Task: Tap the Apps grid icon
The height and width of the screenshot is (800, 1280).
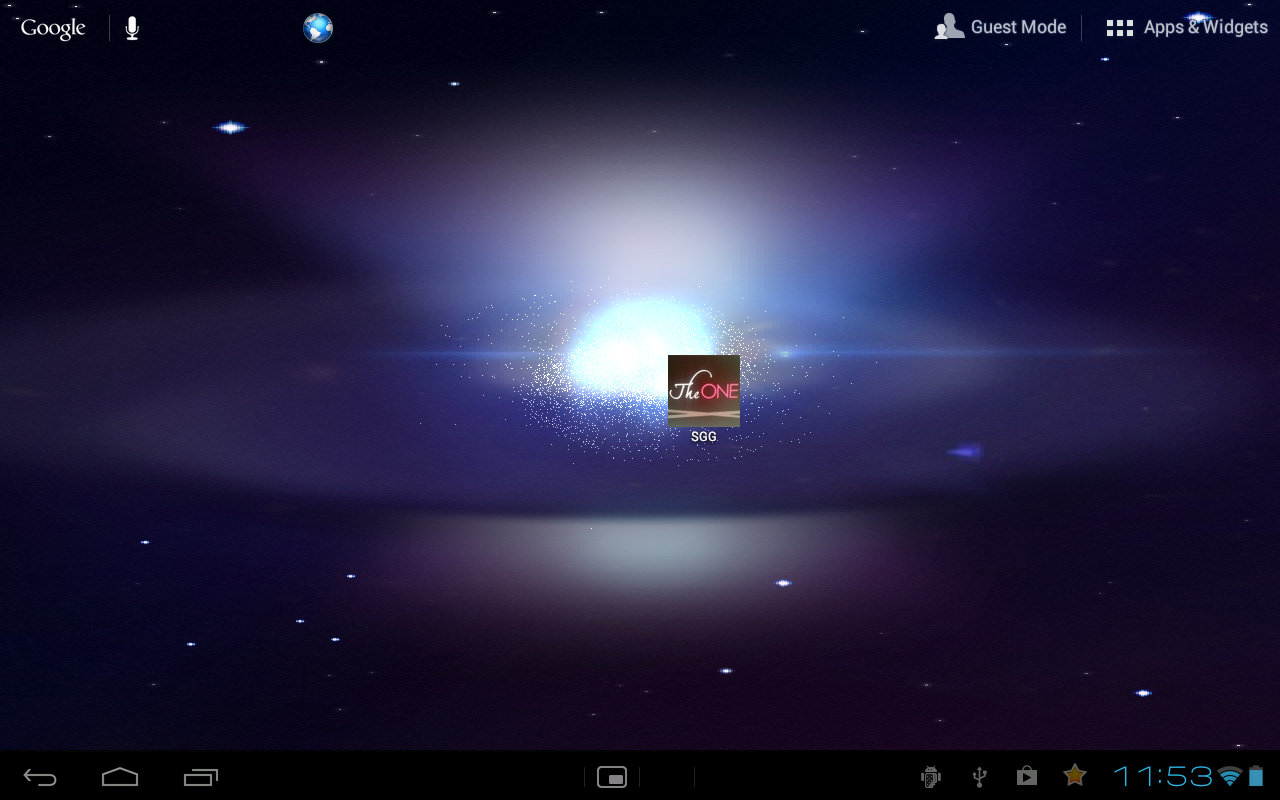Action: pyautogui.click(x=1119, y=28)
